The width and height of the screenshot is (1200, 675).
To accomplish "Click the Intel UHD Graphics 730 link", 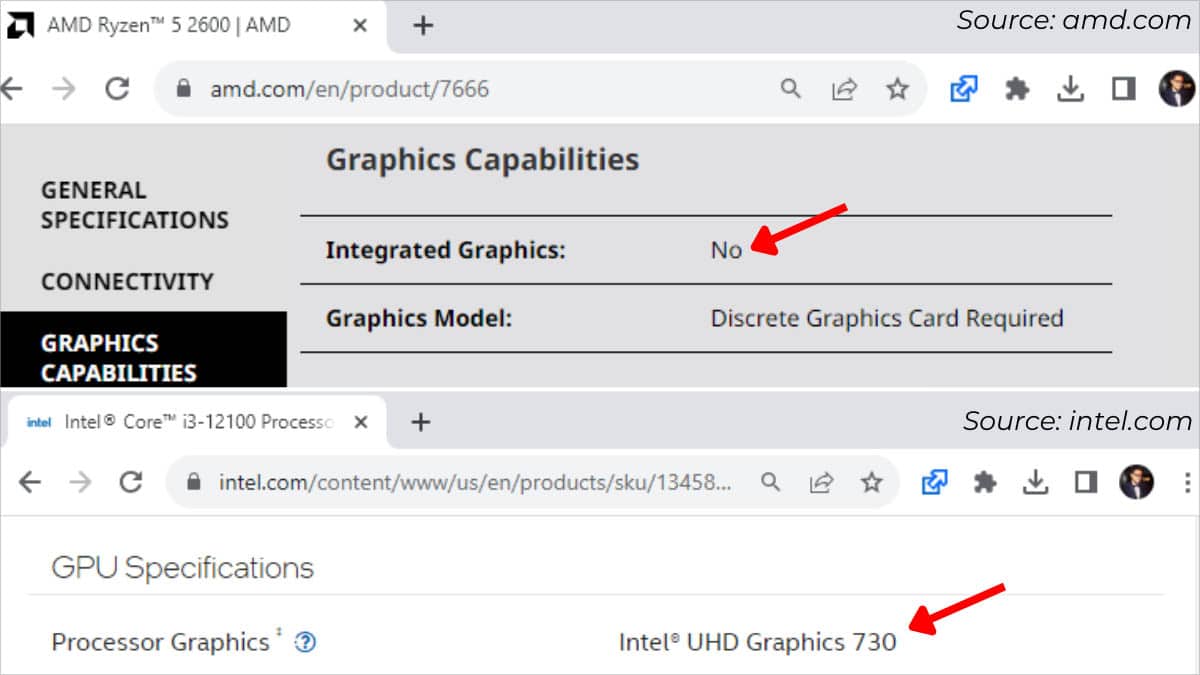I will tap(756, 642).
